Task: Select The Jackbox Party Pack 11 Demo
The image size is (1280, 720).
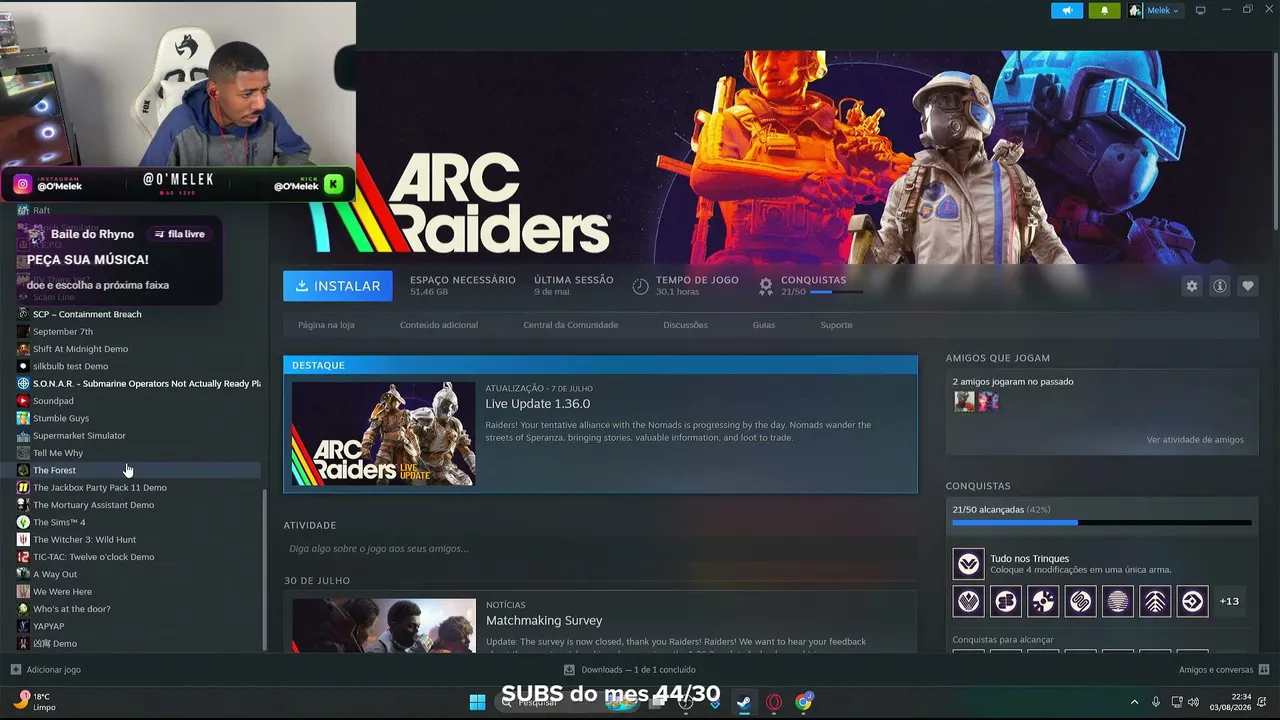Action: (x=100, y=488)
